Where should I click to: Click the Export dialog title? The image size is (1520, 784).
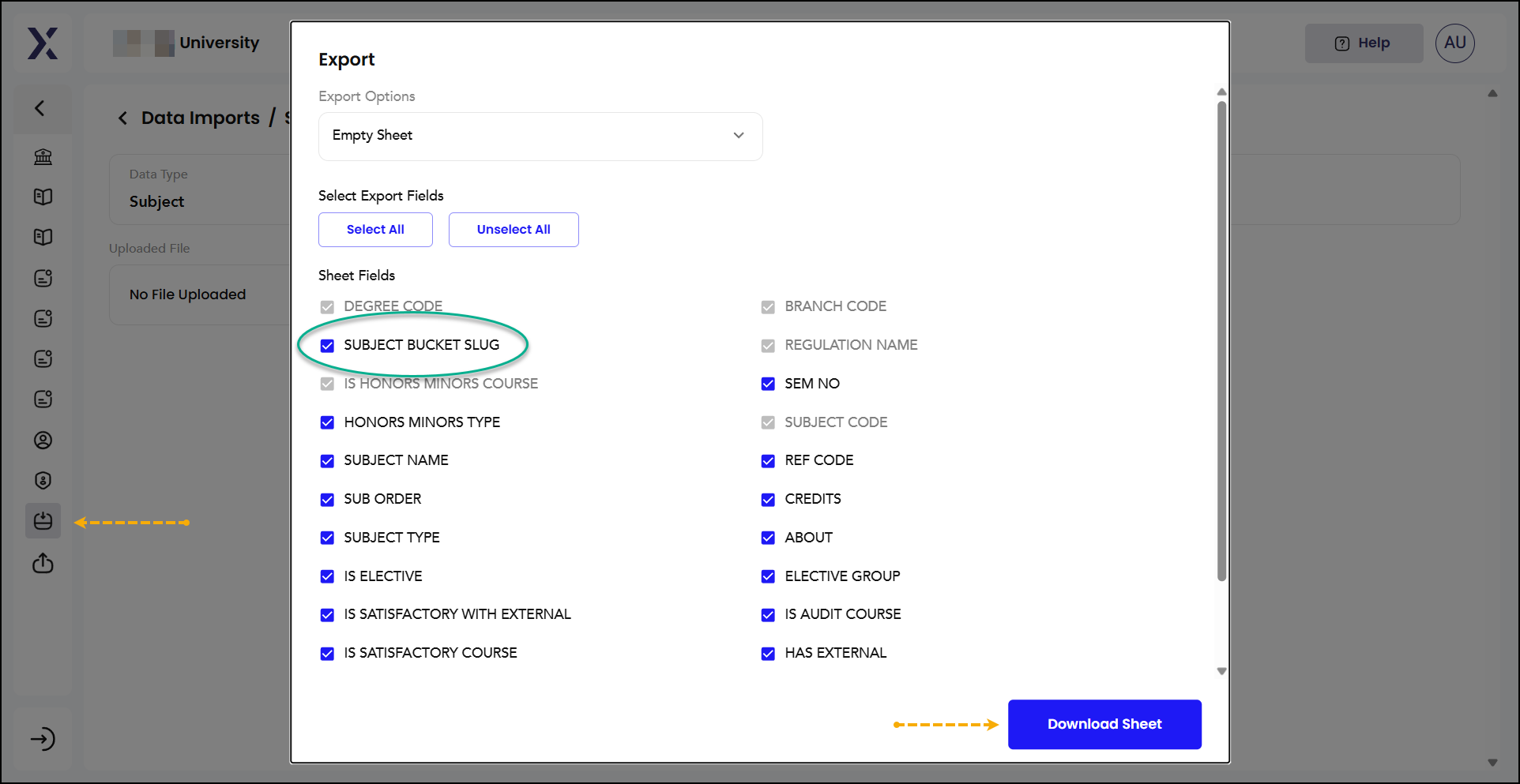[x=346, y=60]
